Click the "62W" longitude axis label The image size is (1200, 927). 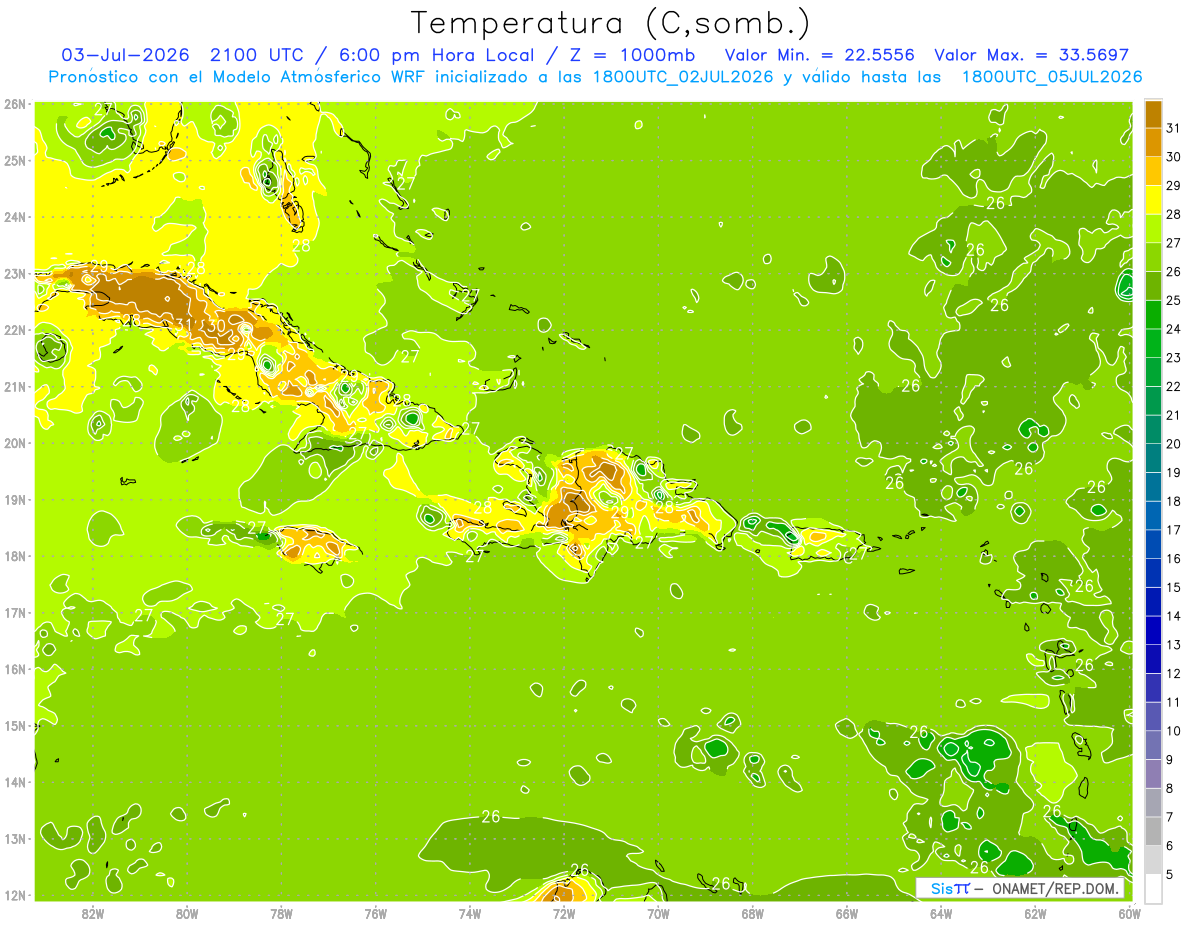click(1035, 913)
